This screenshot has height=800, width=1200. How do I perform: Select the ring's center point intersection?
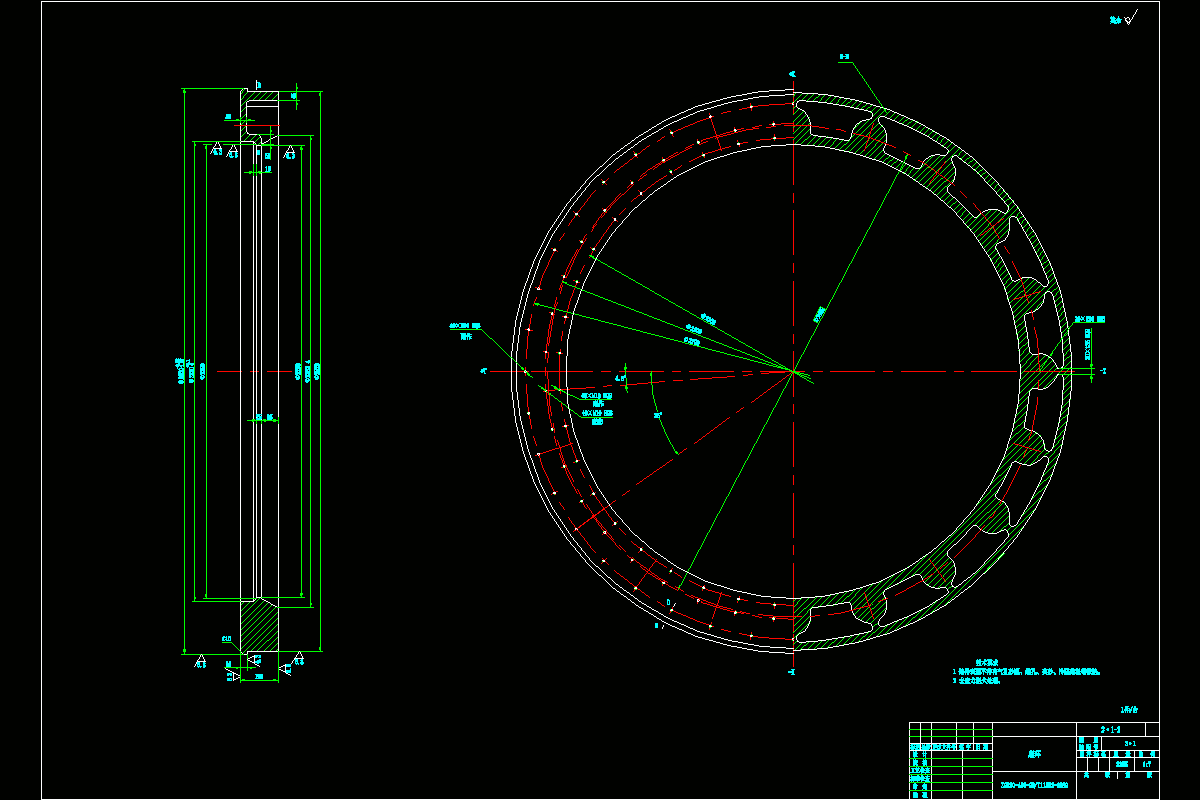click(793, 371)
